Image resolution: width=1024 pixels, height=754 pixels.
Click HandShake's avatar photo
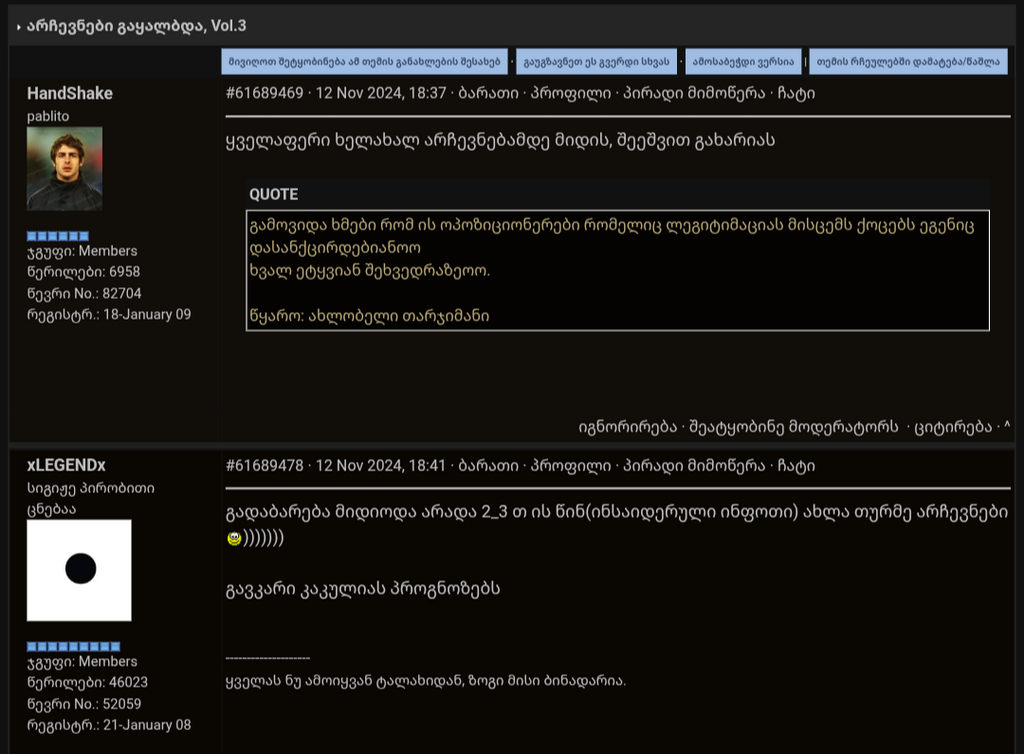click(65, 168)
